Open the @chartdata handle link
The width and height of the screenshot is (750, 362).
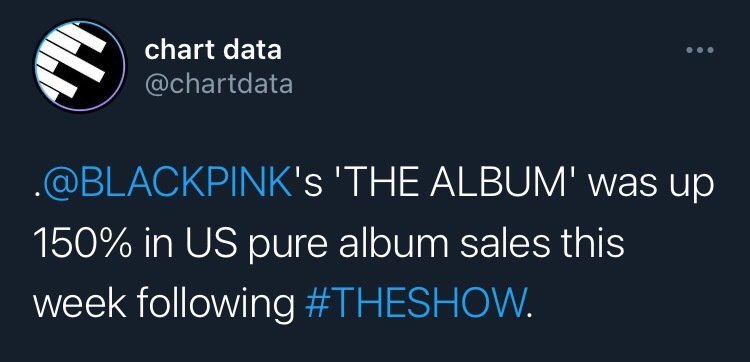click(218, 84)
